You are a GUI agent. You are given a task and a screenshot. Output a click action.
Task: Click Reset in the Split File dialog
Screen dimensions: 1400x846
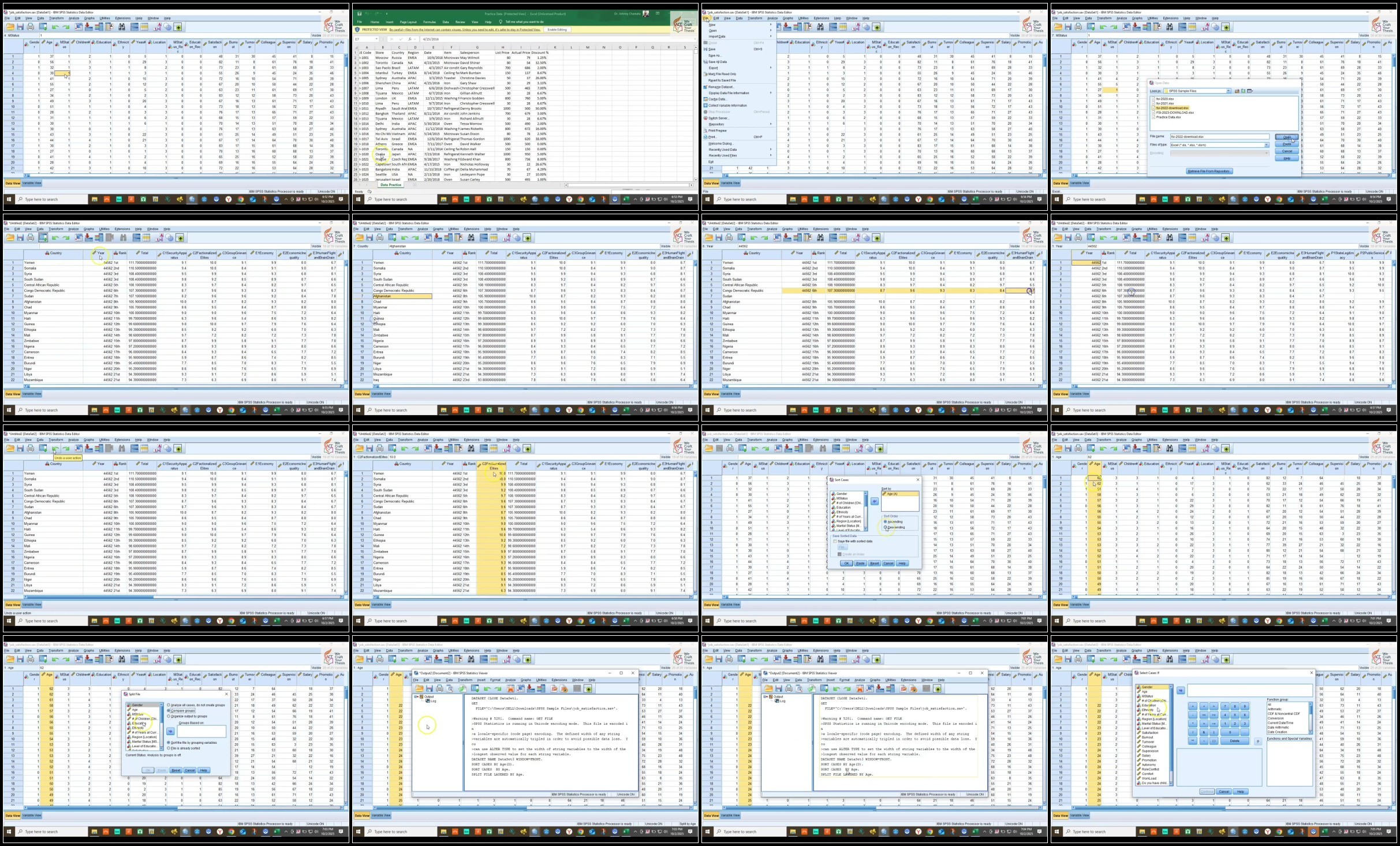(x=176, y=770)
